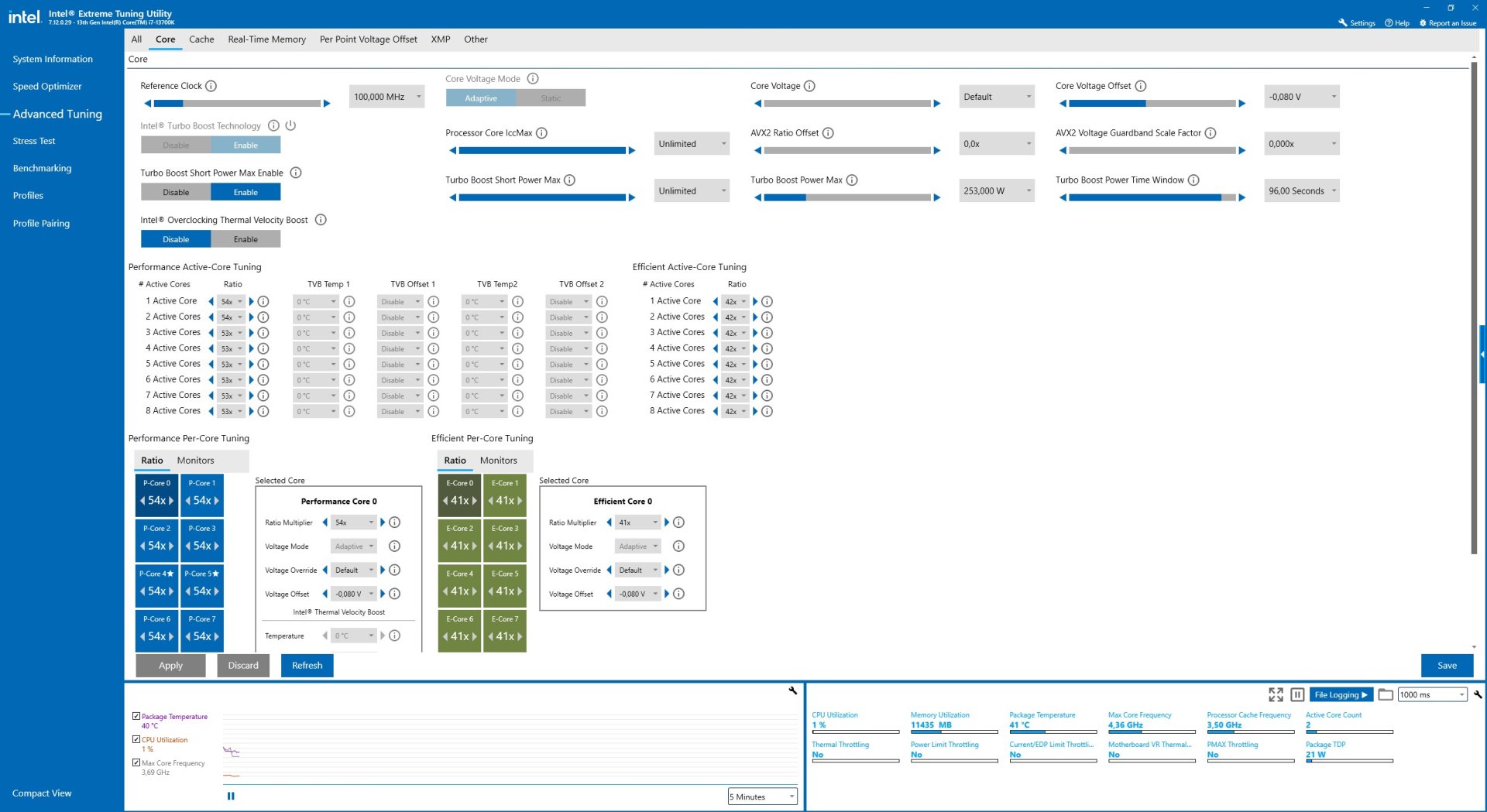The image size is (1487, 812).
Task: Open info for Processor Core IccMax
Action: pyautogui.click(x=542, y=133)
